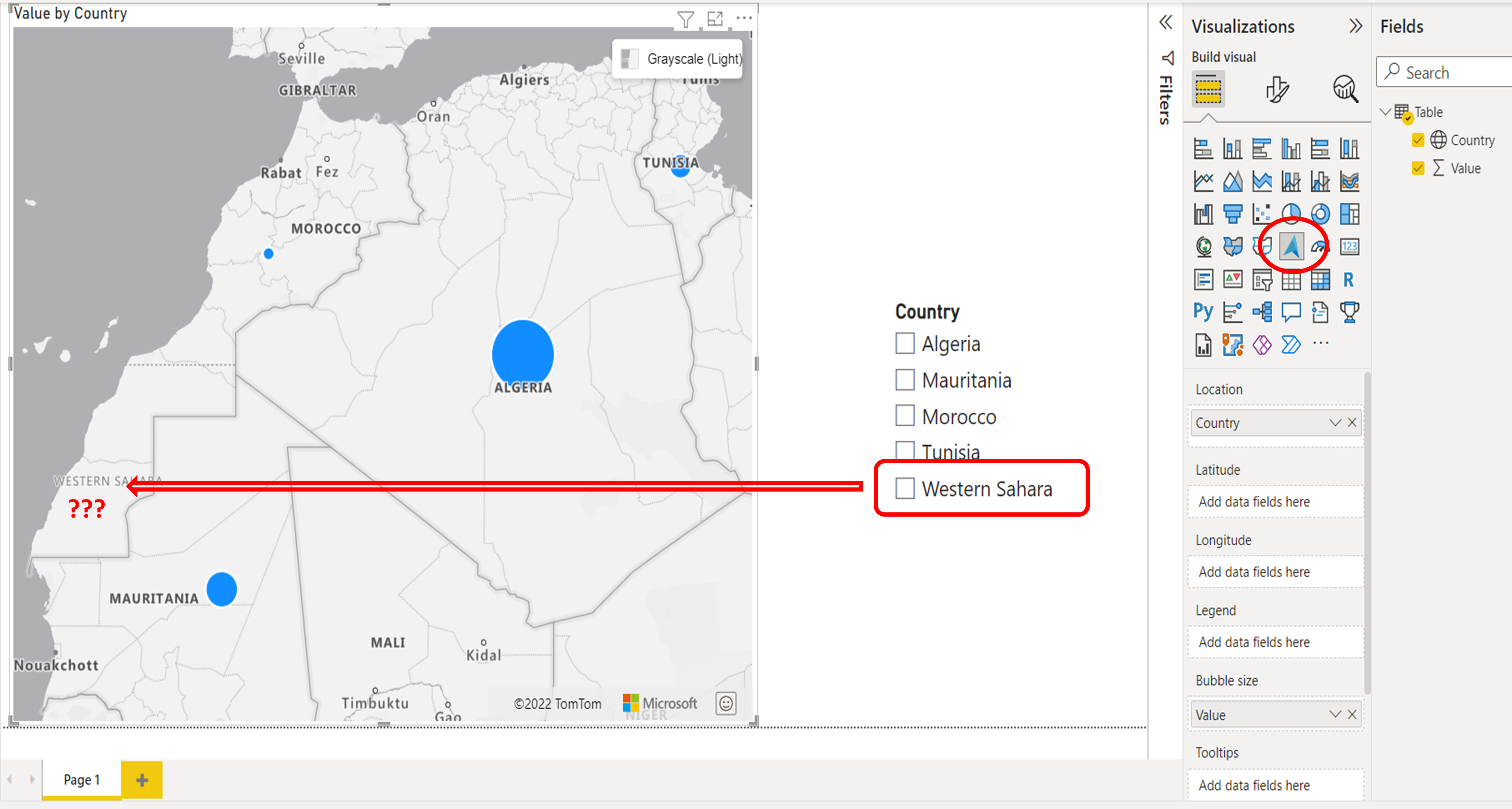Go to the previous page with the arrow
This screenshot has height=809, width=1512.
point(10,779)
